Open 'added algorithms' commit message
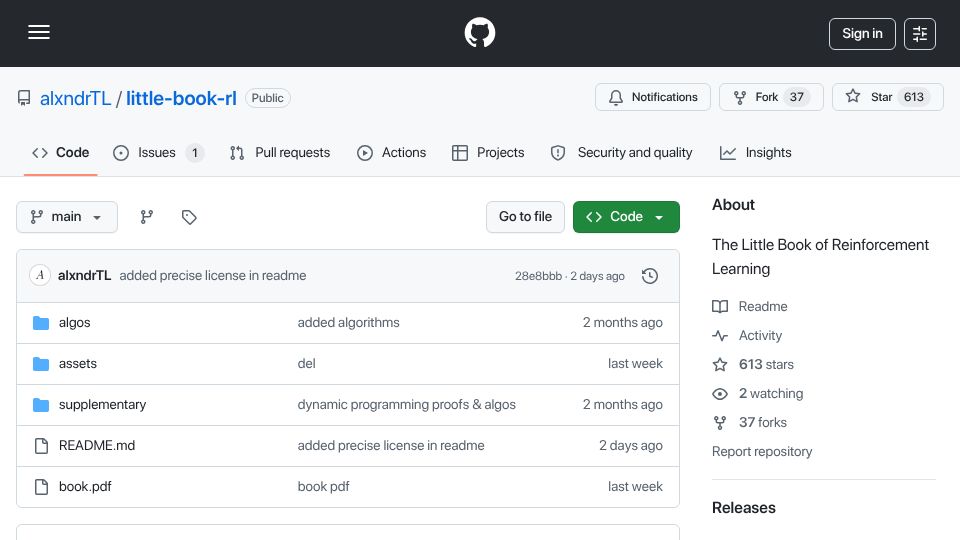The image size is (960, 540). [348, 323]
